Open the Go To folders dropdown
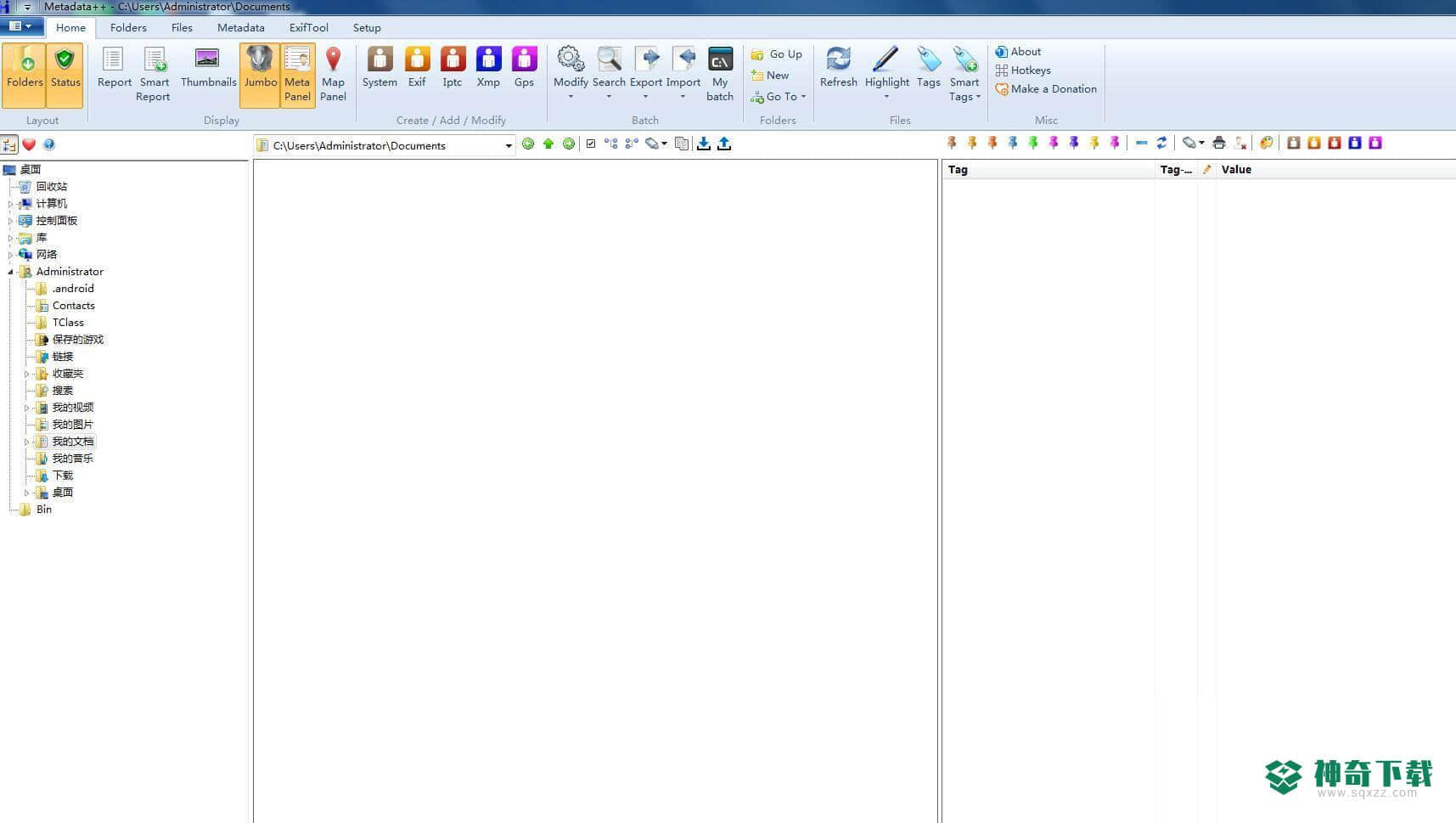The width and height of the screenshot is (1456, 823). (779, 97)
